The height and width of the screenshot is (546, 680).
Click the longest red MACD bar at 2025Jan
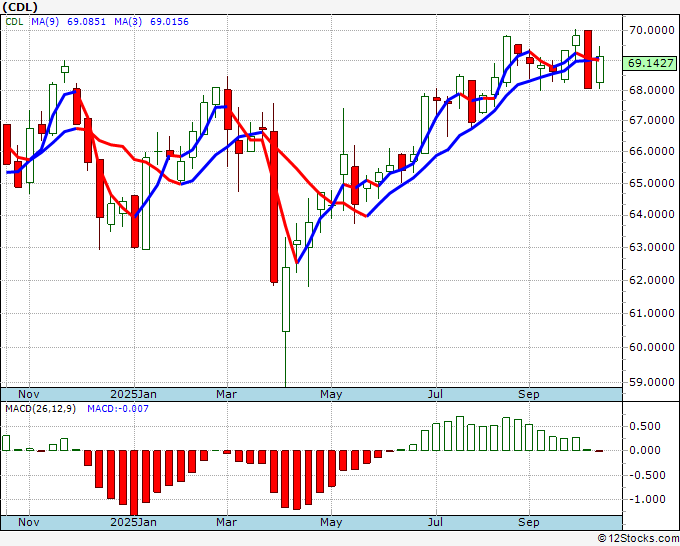[x=134, y=483]
